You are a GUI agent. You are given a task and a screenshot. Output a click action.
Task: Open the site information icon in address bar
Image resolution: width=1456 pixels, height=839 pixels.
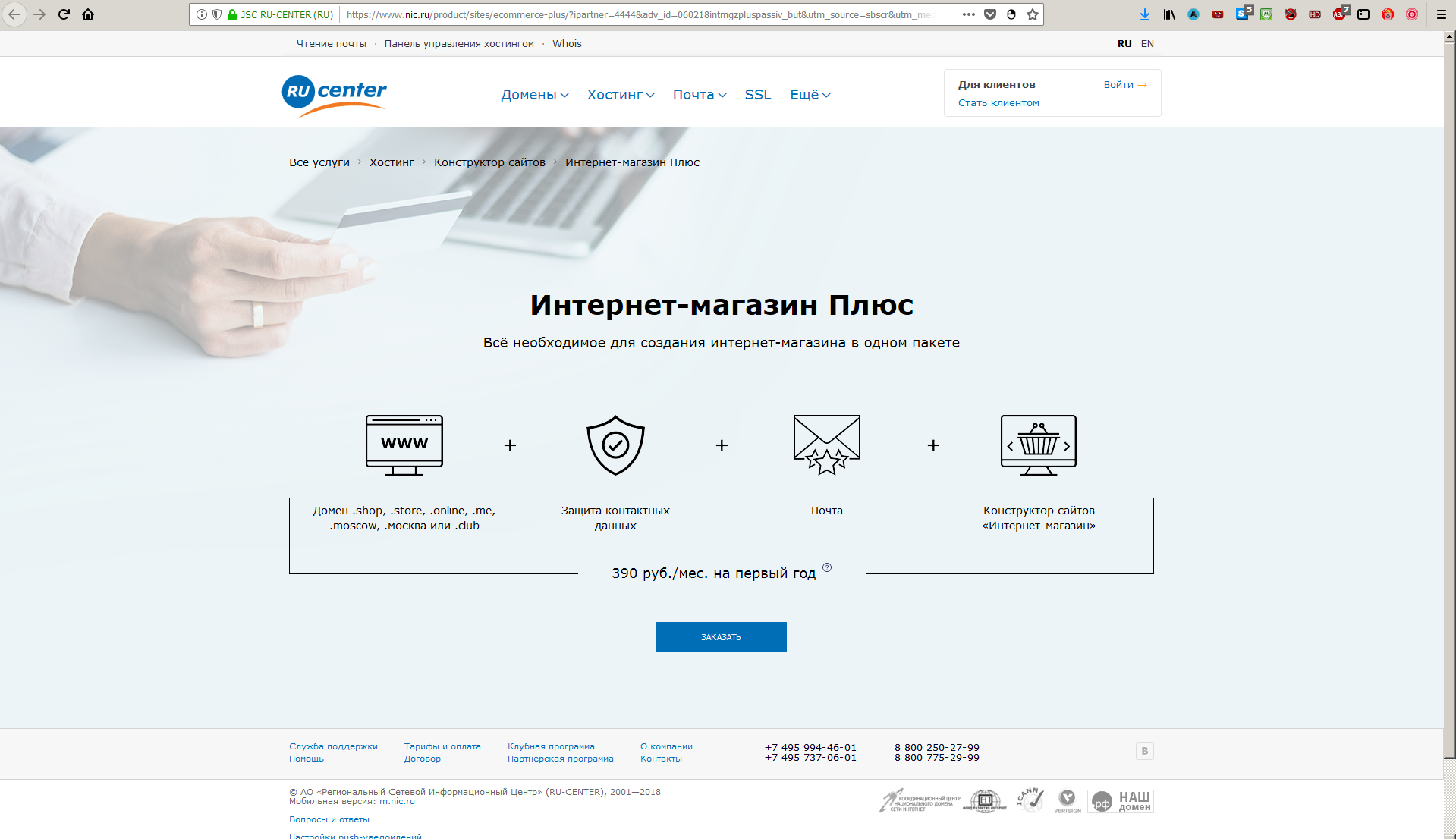(x=202, y=14)
